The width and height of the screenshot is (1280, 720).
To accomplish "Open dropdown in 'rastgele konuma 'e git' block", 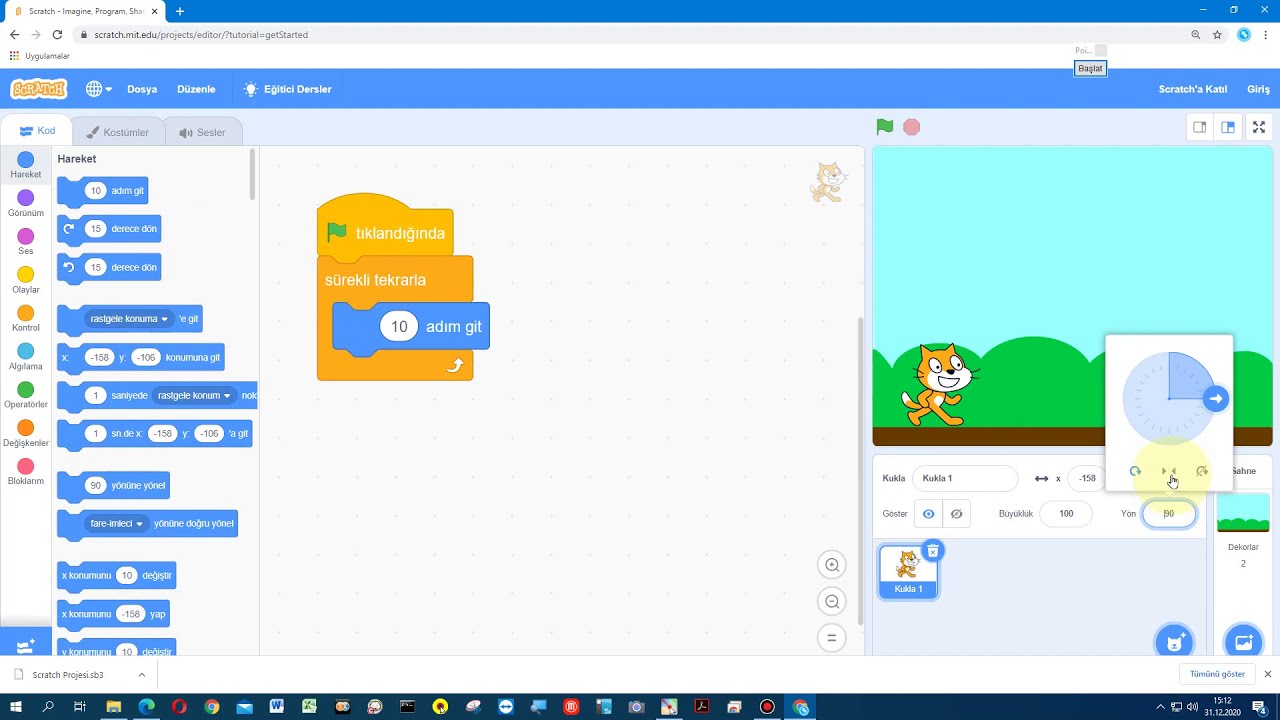I will tap(129, 319).
